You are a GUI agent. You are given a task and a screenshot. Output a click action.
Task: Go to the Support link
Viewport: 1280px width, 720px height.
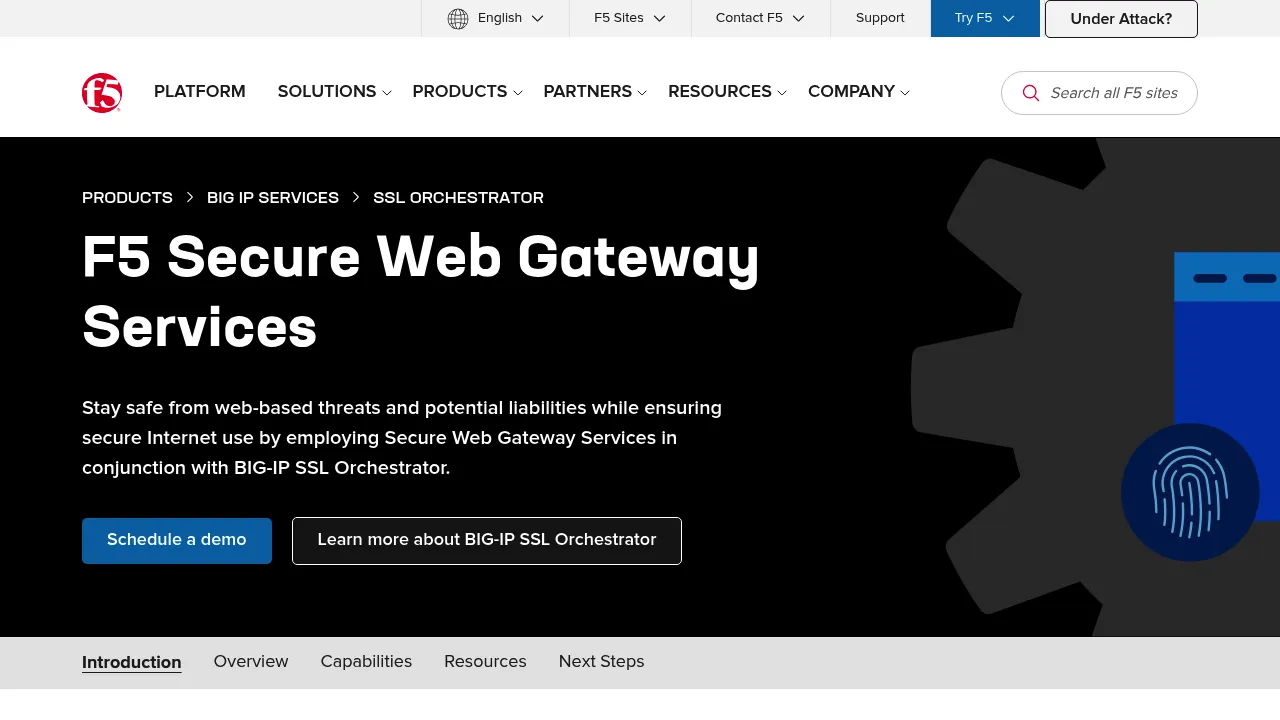point(880,18)
